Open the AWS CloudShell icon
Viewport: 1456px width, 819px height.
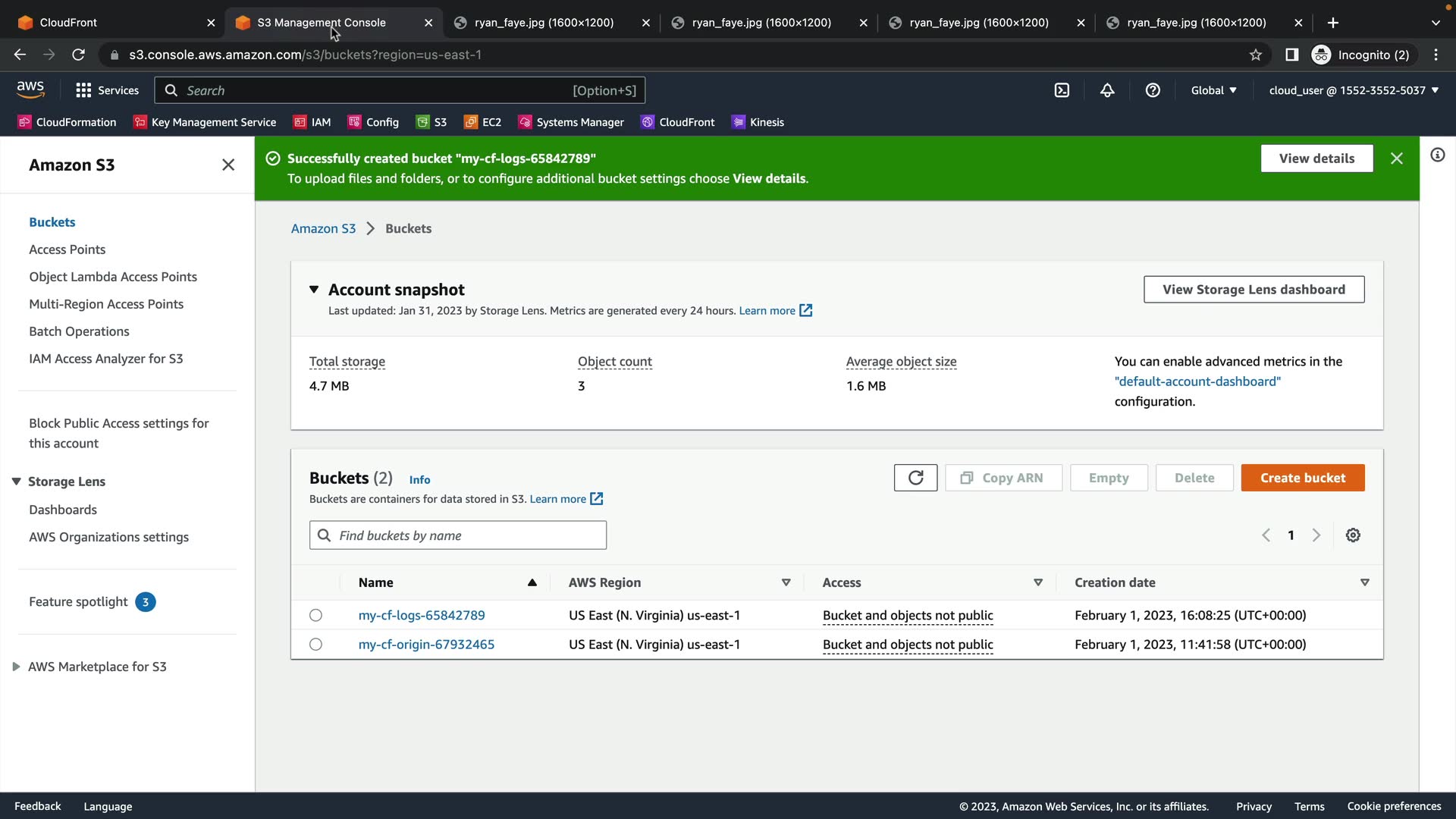[1062, 90]
